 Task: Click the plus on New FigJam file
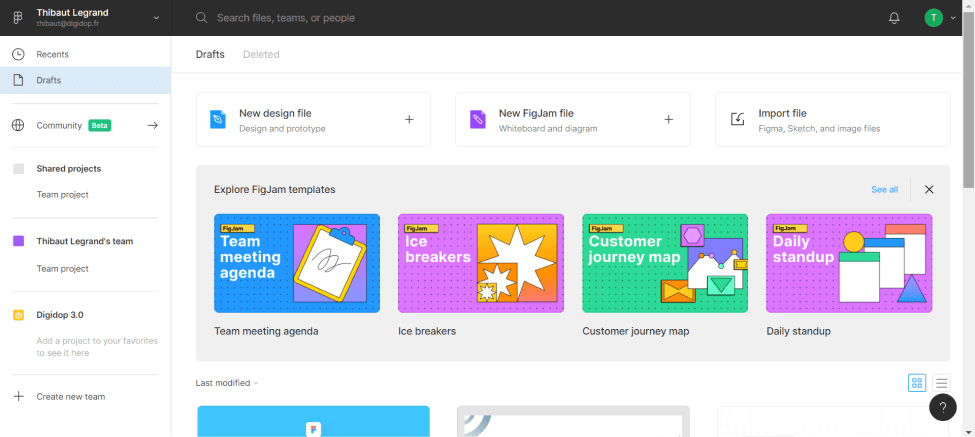coord(669,119)
